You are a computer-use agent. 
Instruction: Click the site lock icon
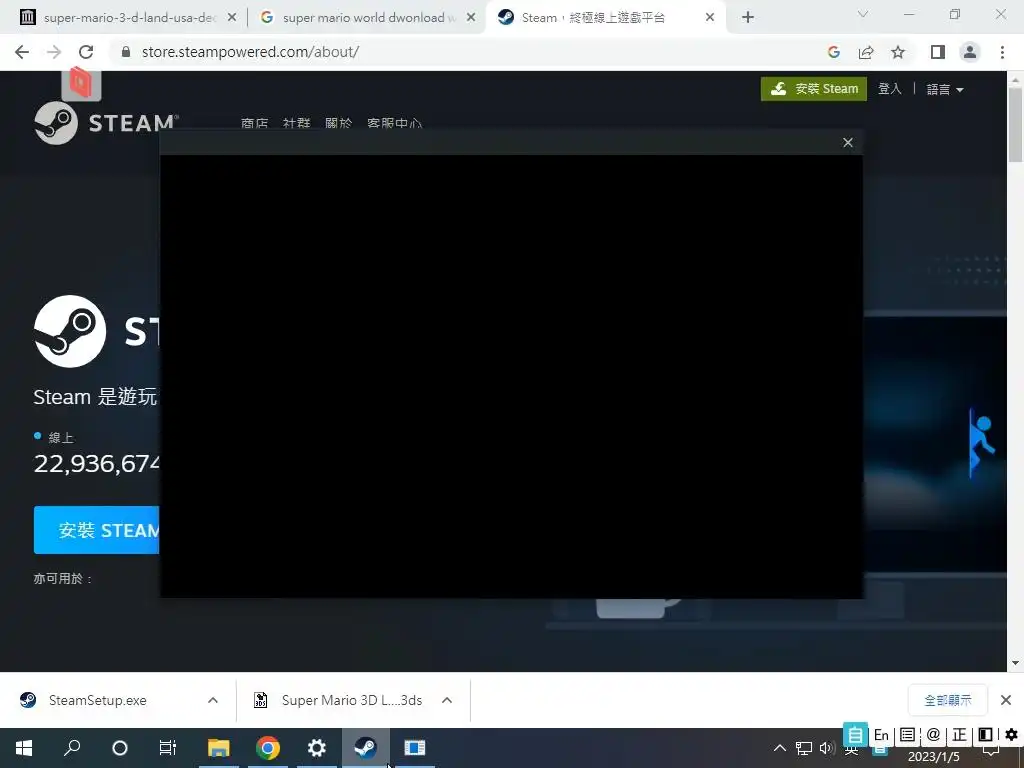pyautogui.click(x=126, y=52)
